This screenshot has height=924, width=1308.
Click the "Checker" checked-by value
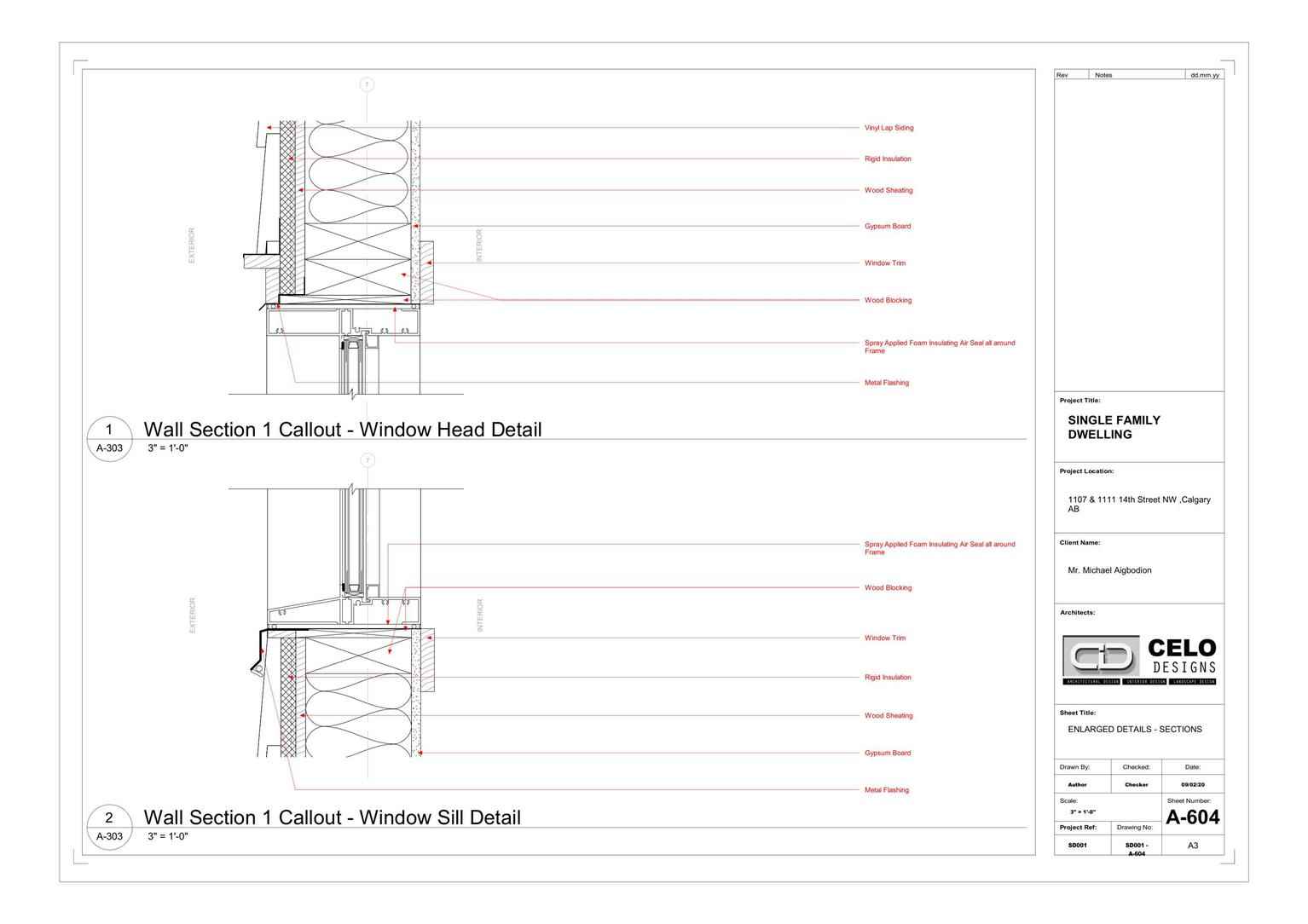[1137, 785]
